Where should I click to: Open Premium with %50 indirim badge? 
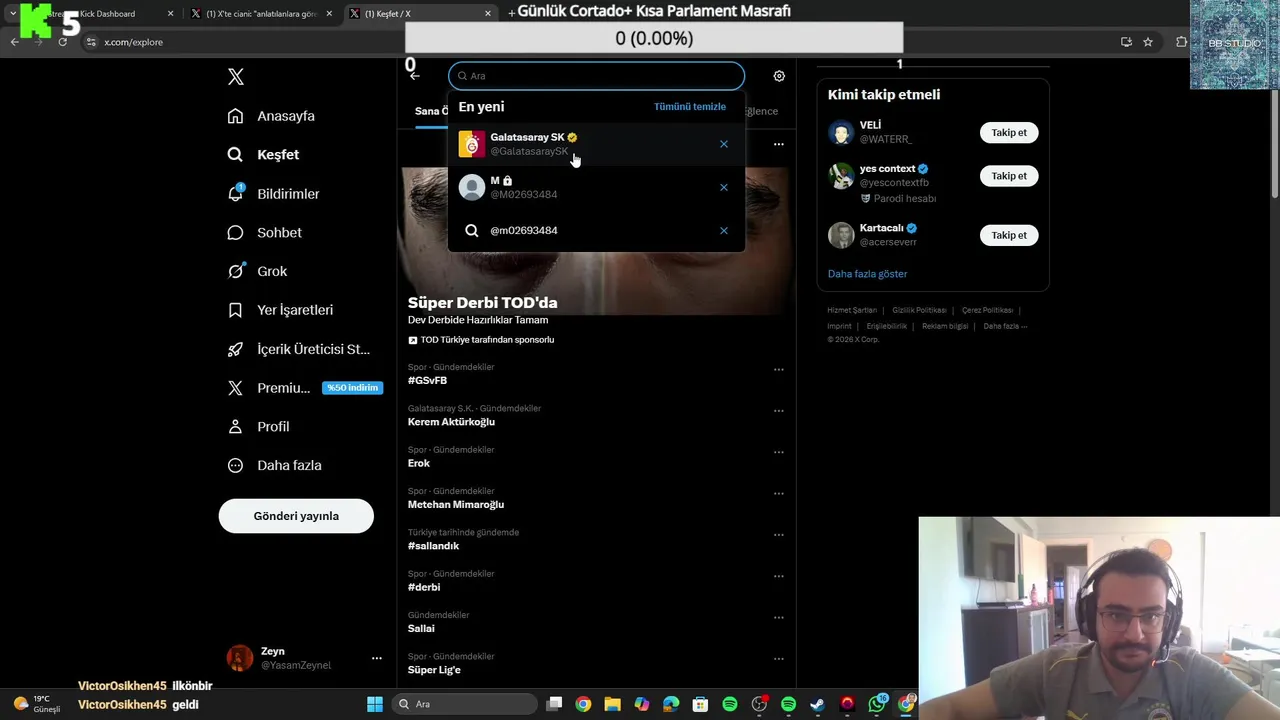304,388
